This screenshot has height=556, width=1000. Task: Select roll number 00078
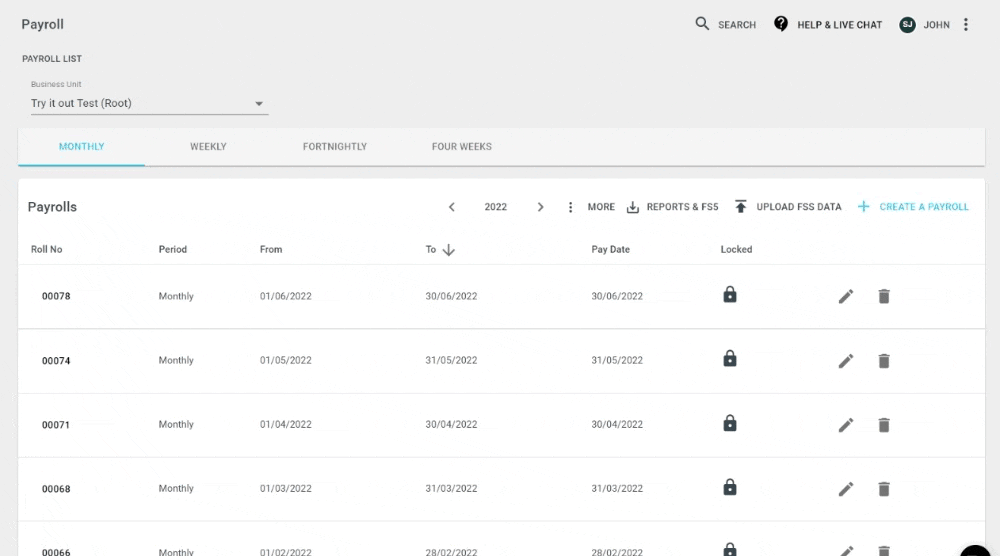(x=56, y=296)
